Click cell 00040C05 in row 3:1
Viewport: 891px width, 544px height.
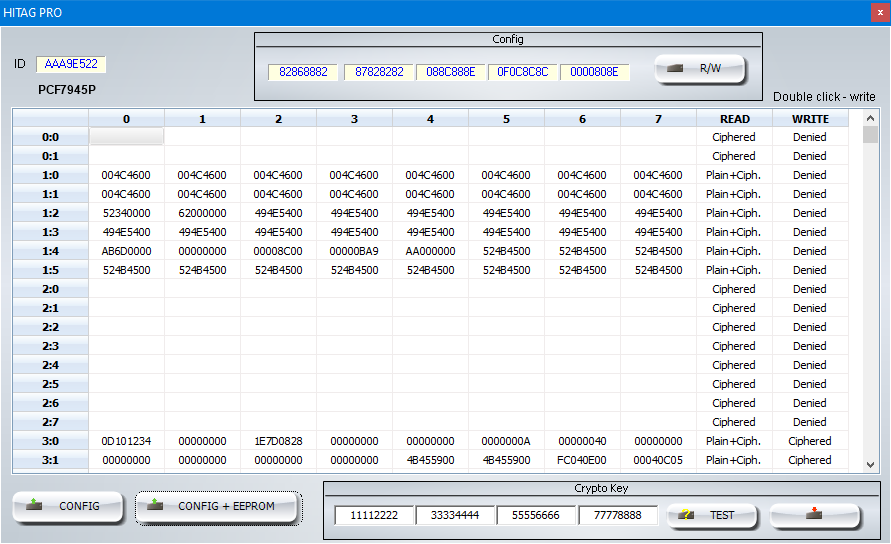pos(659,460)
